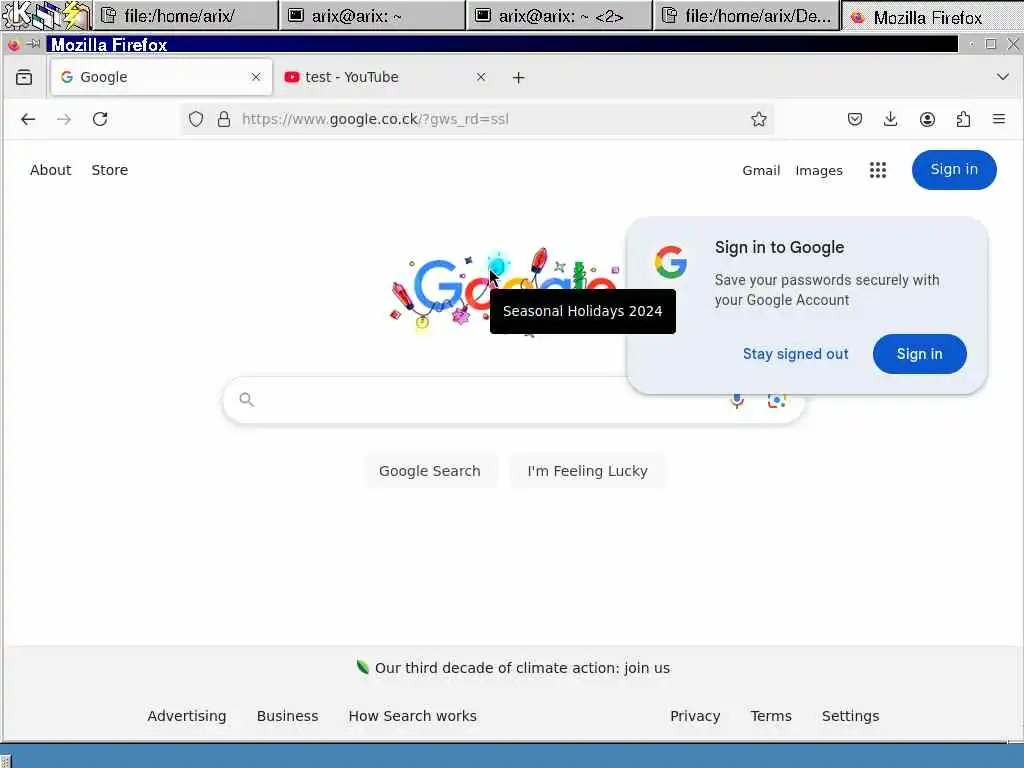
Task: Click the magnifier icon in the search box
Action: click(246, 399)
